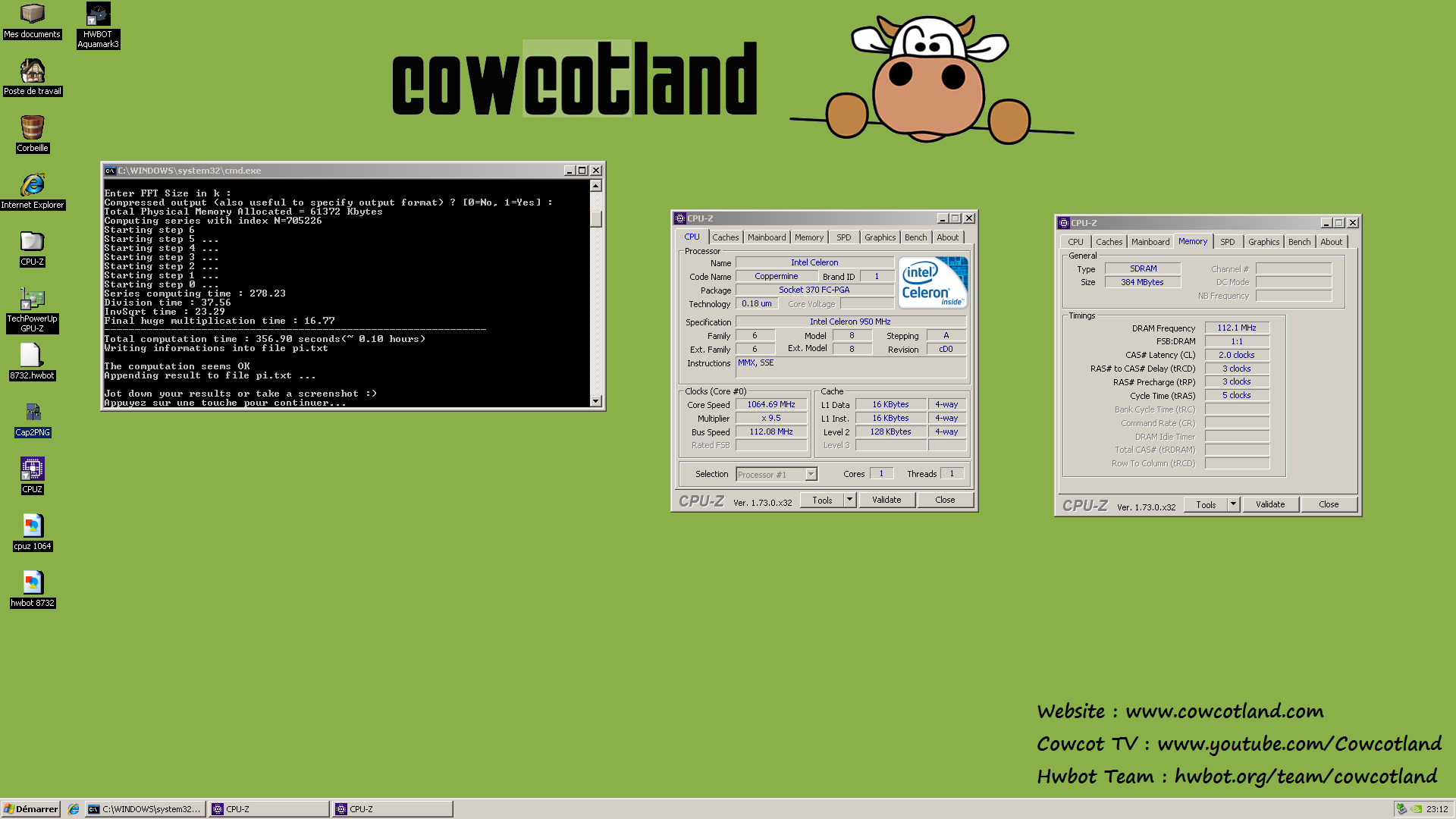Click the Specification field Intel Celeron 950 MHz
Image resolution: width=1456 pixels, height=819 pixels.
click(851, 322)
